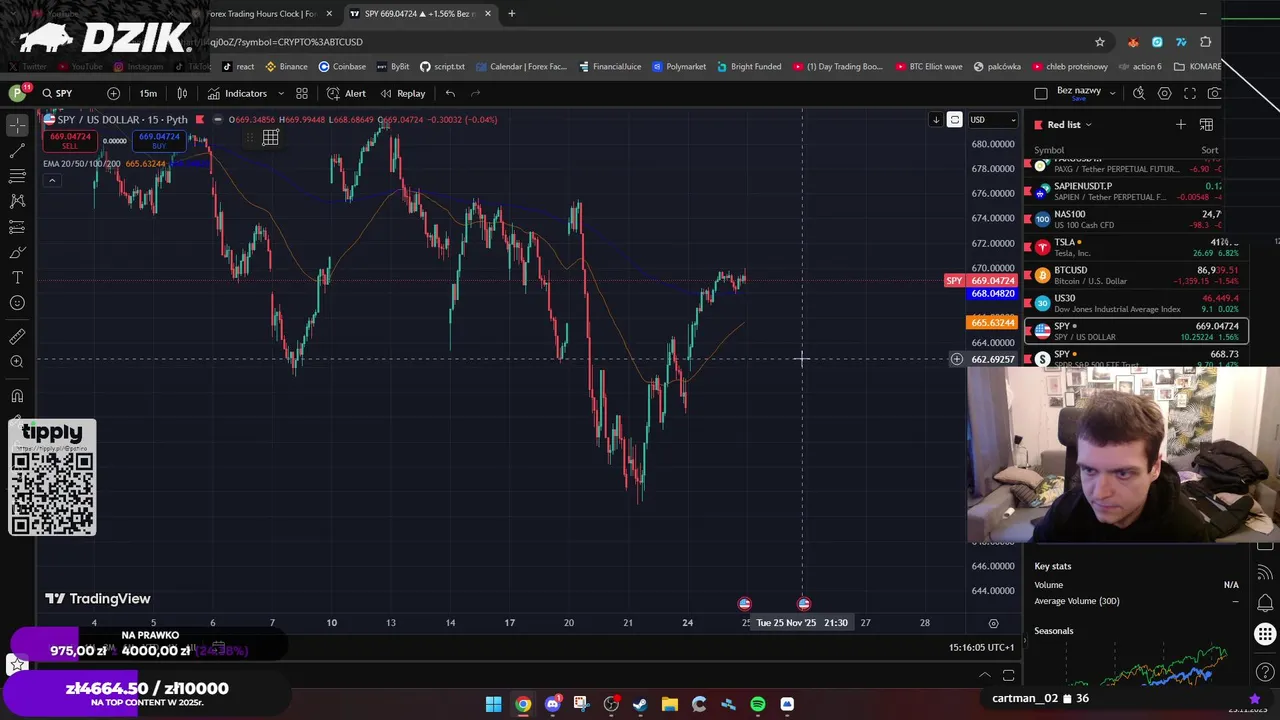1280x720 pixels.
Task: Select the brush drawing tool
Action: click(17, 252)
